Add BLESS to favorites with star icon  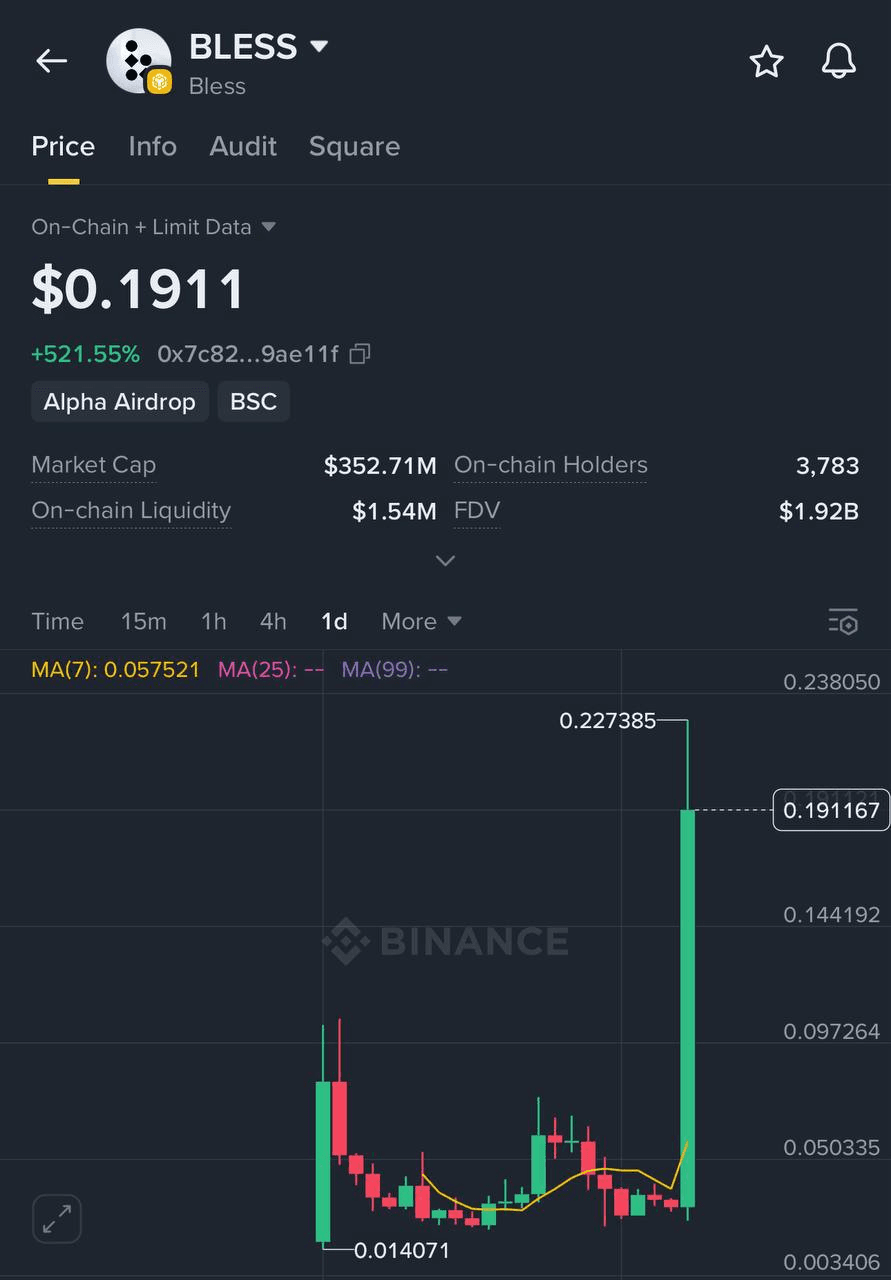[767, 62]
